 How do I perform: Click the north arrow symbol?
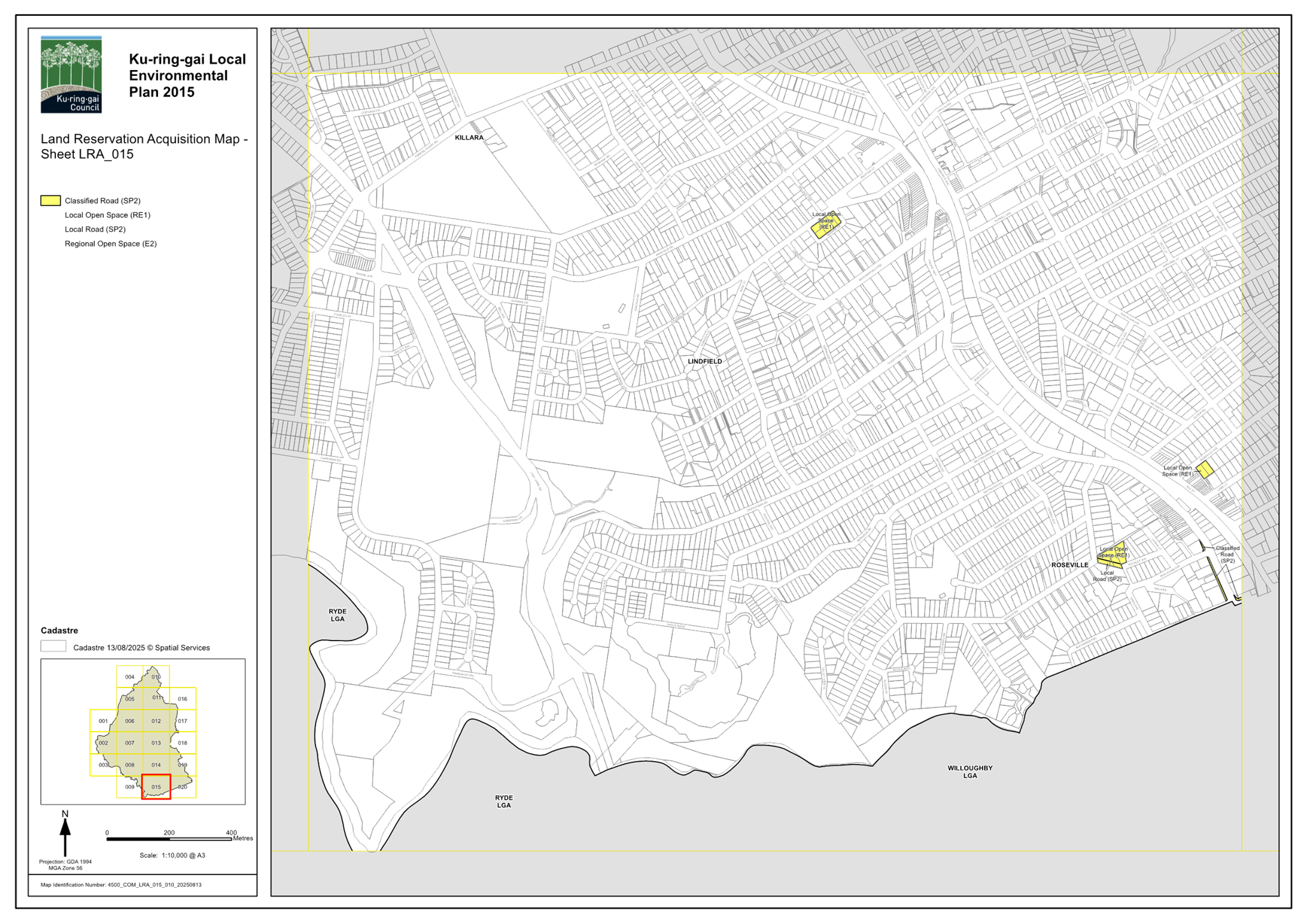coord(65,835)
